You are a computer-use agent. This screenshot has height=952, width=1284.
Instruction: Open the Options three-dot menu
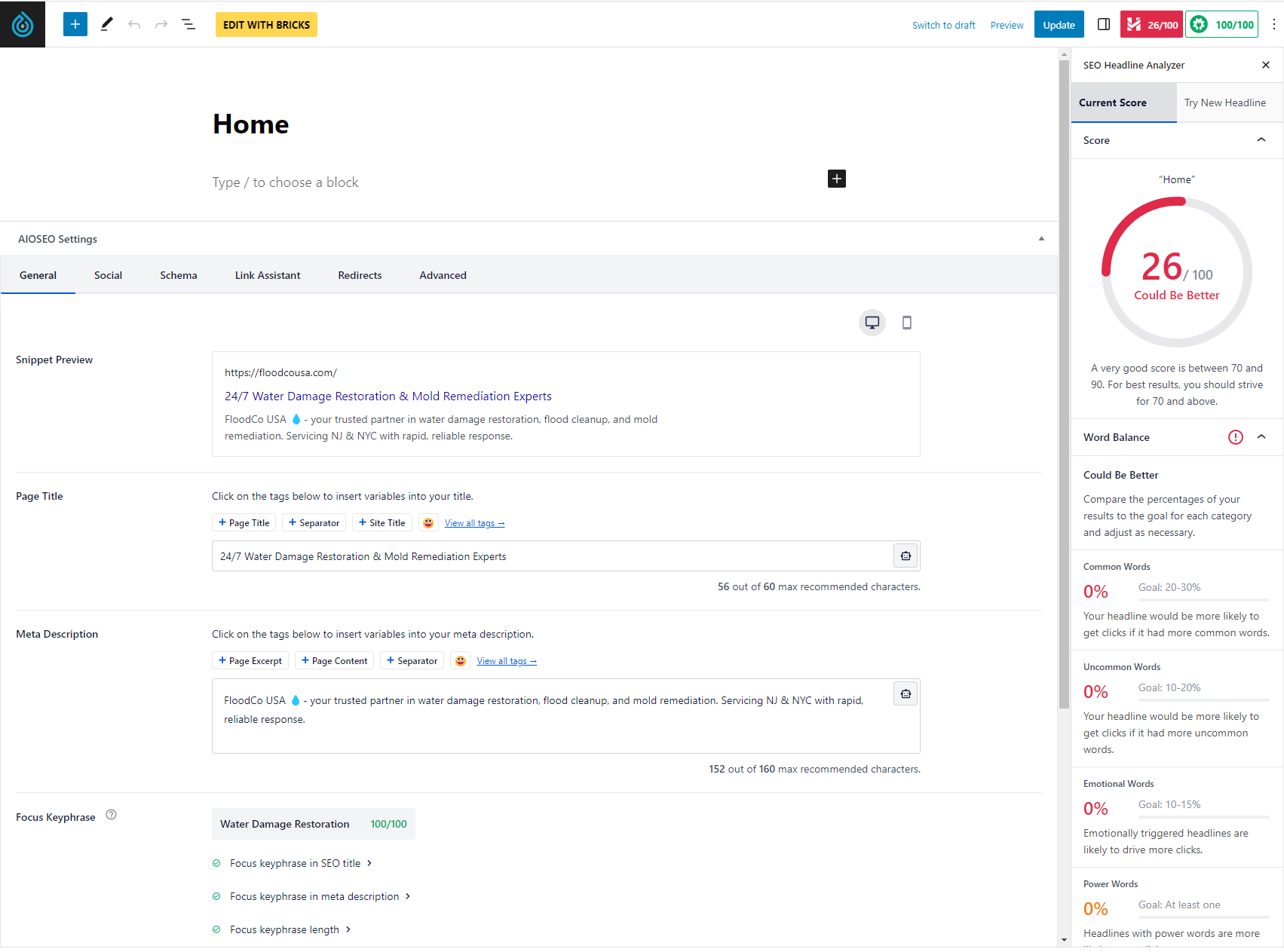[1273, 24]
